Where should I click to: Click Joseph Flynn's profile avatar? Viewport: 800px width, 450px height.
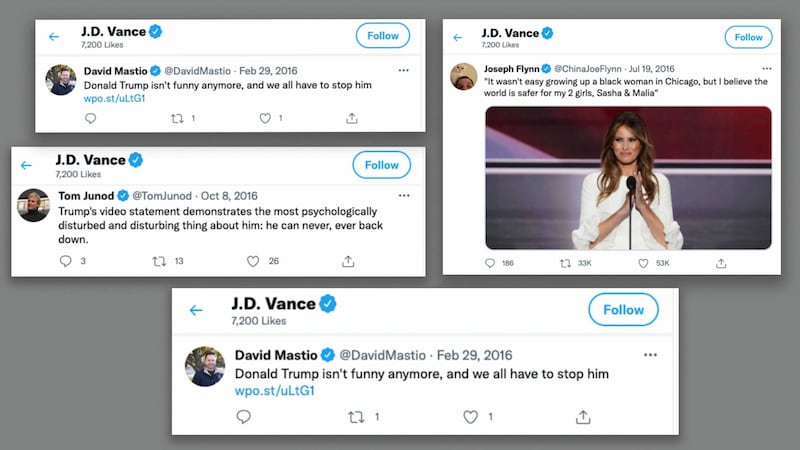(x=463, y=75)
